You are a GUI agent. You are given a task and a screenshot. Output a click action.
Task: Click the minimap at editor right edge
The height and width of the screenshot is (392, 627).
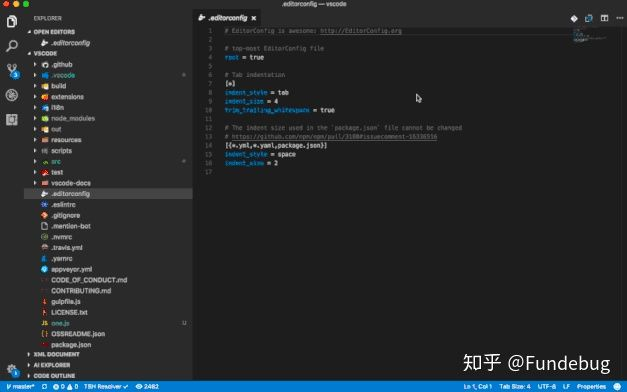(589, 36)
